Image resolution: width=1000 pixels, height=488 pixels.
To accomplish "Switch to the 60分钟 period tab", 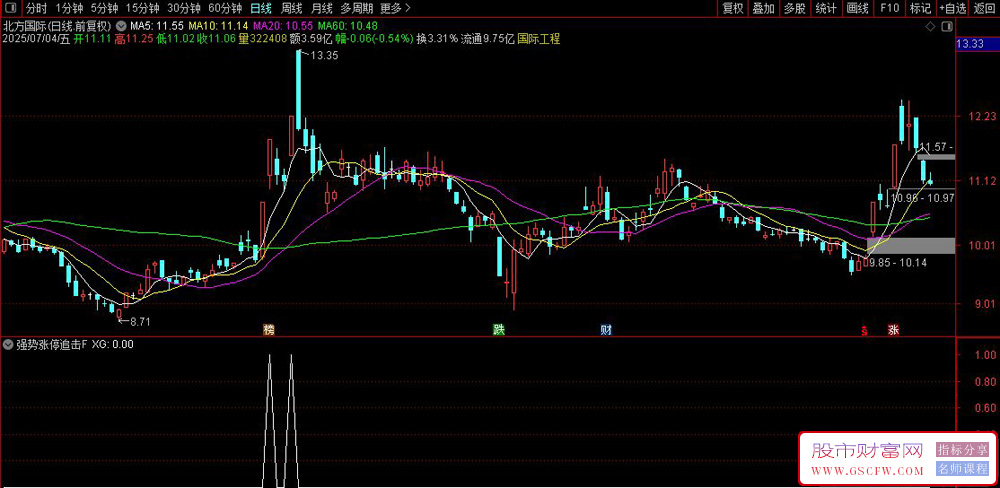I will tap(225, 8).
